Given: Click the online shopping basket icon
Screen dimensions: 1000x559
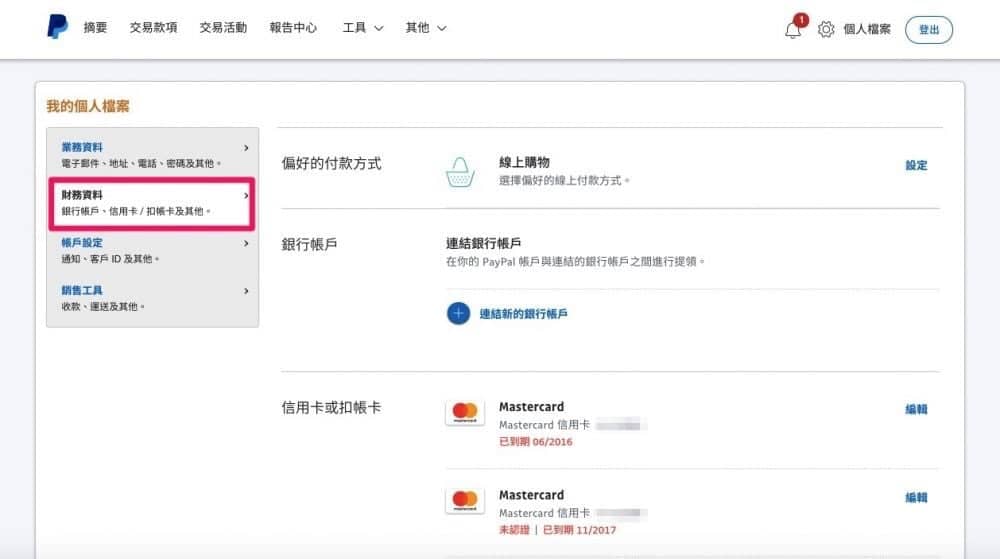Looking at the screenshot, I should tap(460, 172).
